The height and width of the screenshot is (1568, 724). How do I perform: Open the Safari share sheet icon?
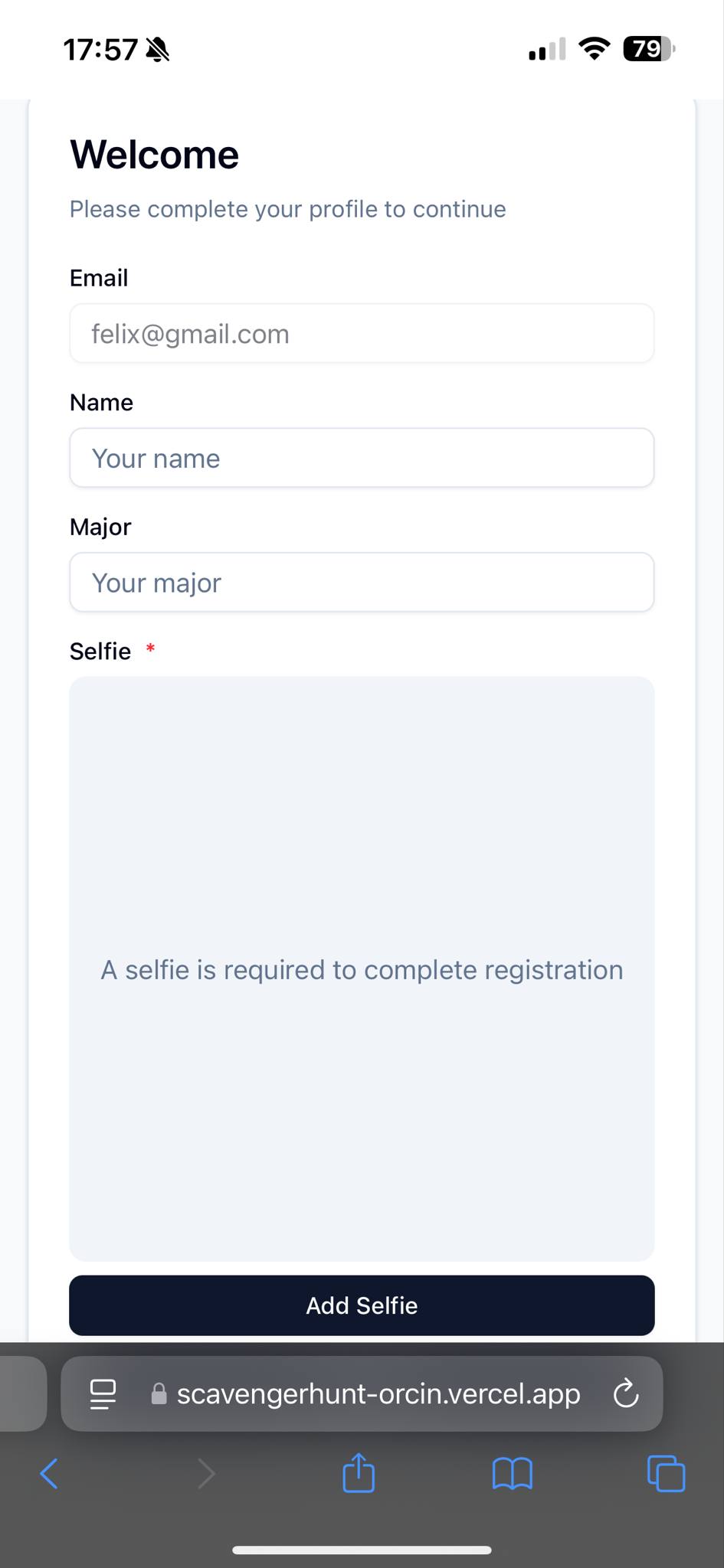pos(359,1473)
